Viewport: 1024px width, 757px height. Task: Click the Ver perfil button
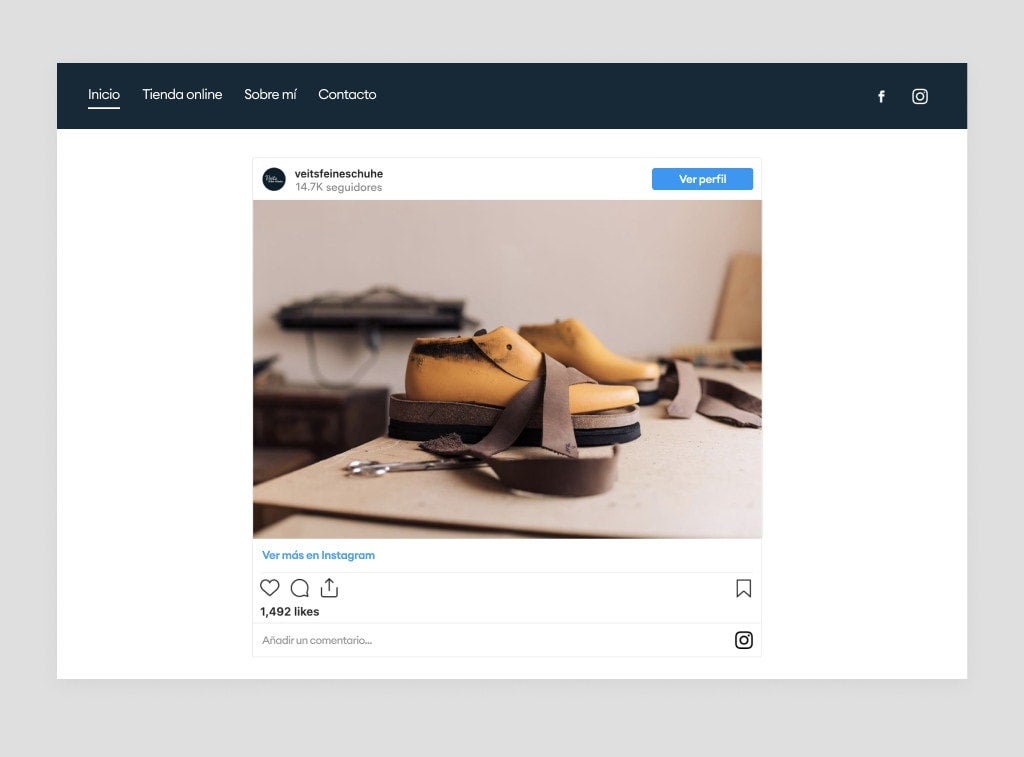(x=702, y=179)
